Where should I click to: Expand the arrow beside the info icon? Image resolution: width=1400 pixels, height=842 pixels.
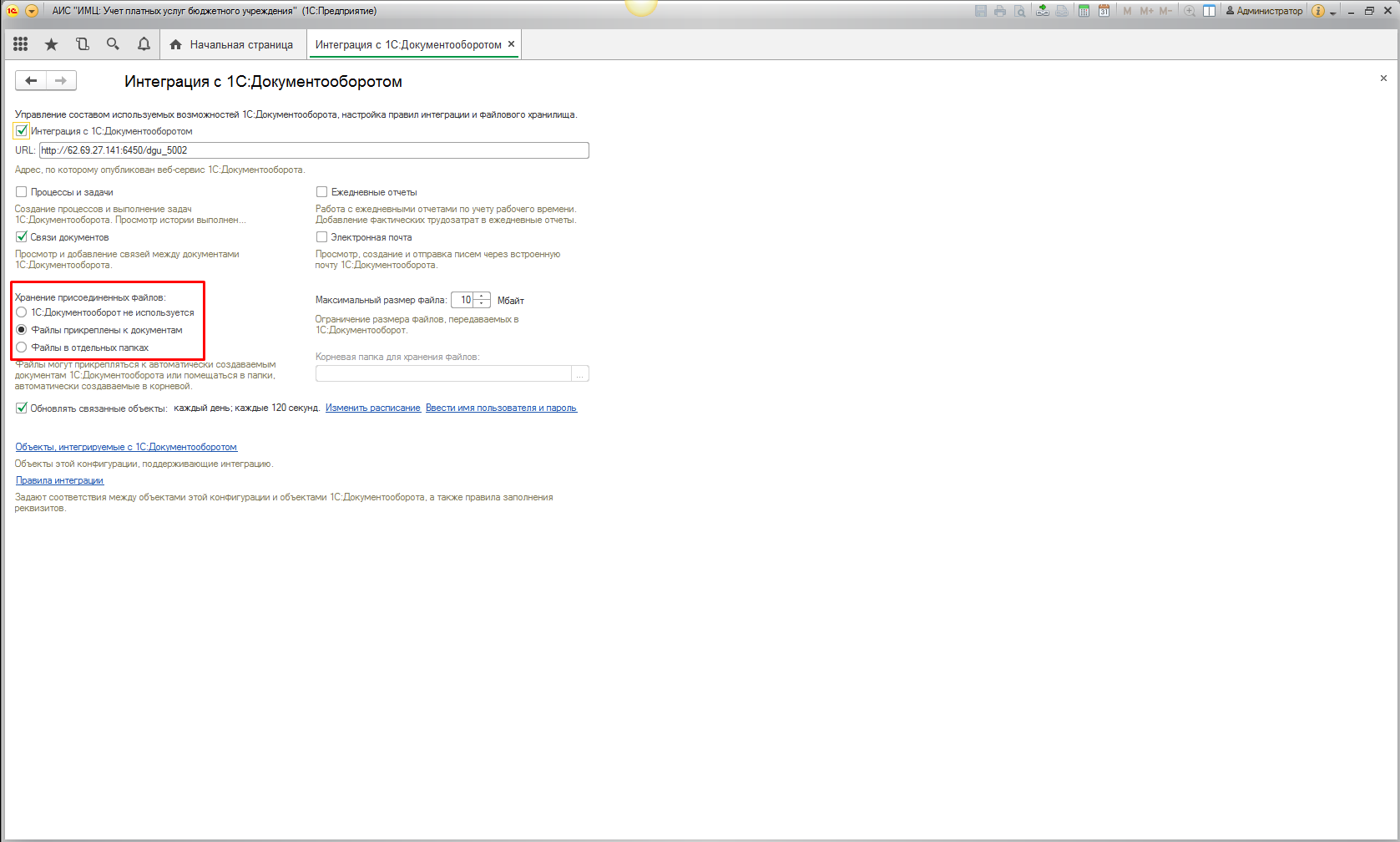[1332, 12]
